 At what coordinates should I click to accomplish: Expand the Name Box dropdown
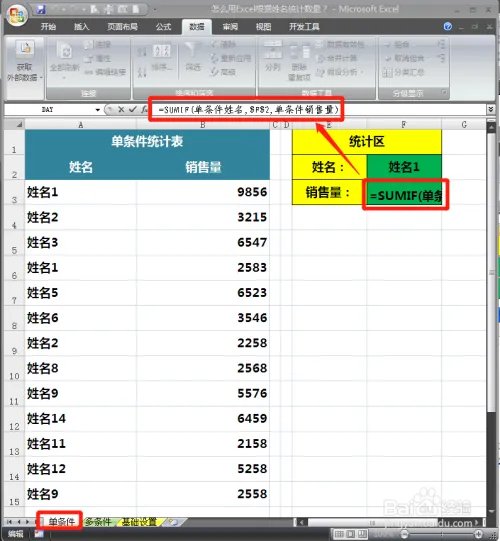98,110
